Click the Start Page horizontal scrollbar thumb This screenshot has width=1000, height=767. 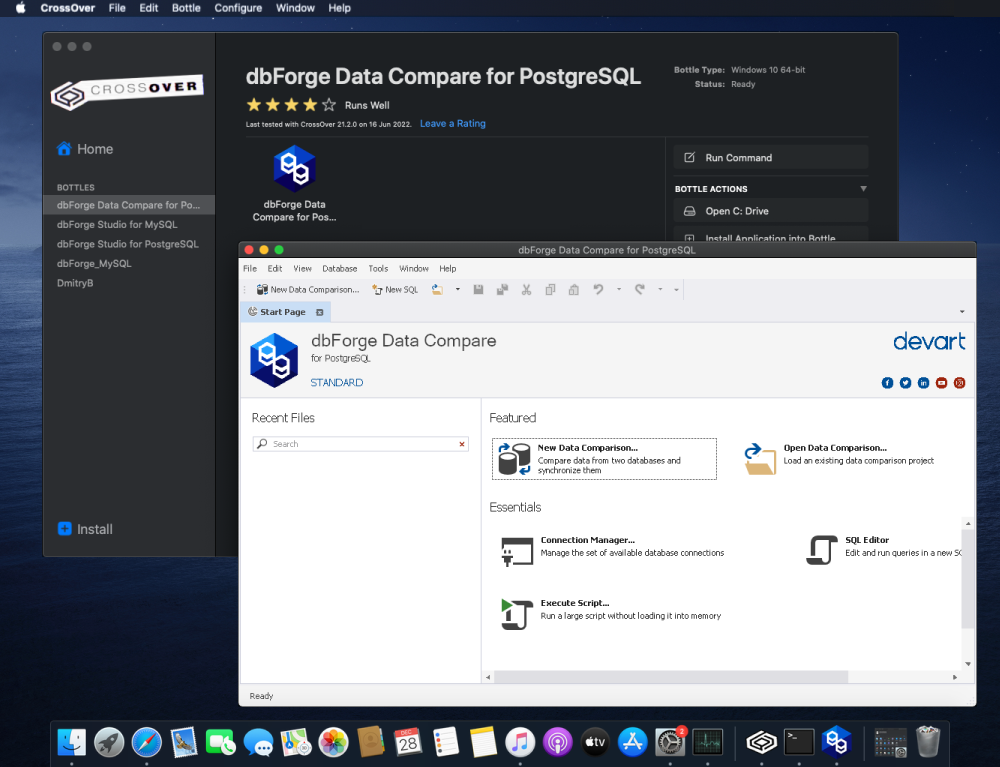(671, 677)
